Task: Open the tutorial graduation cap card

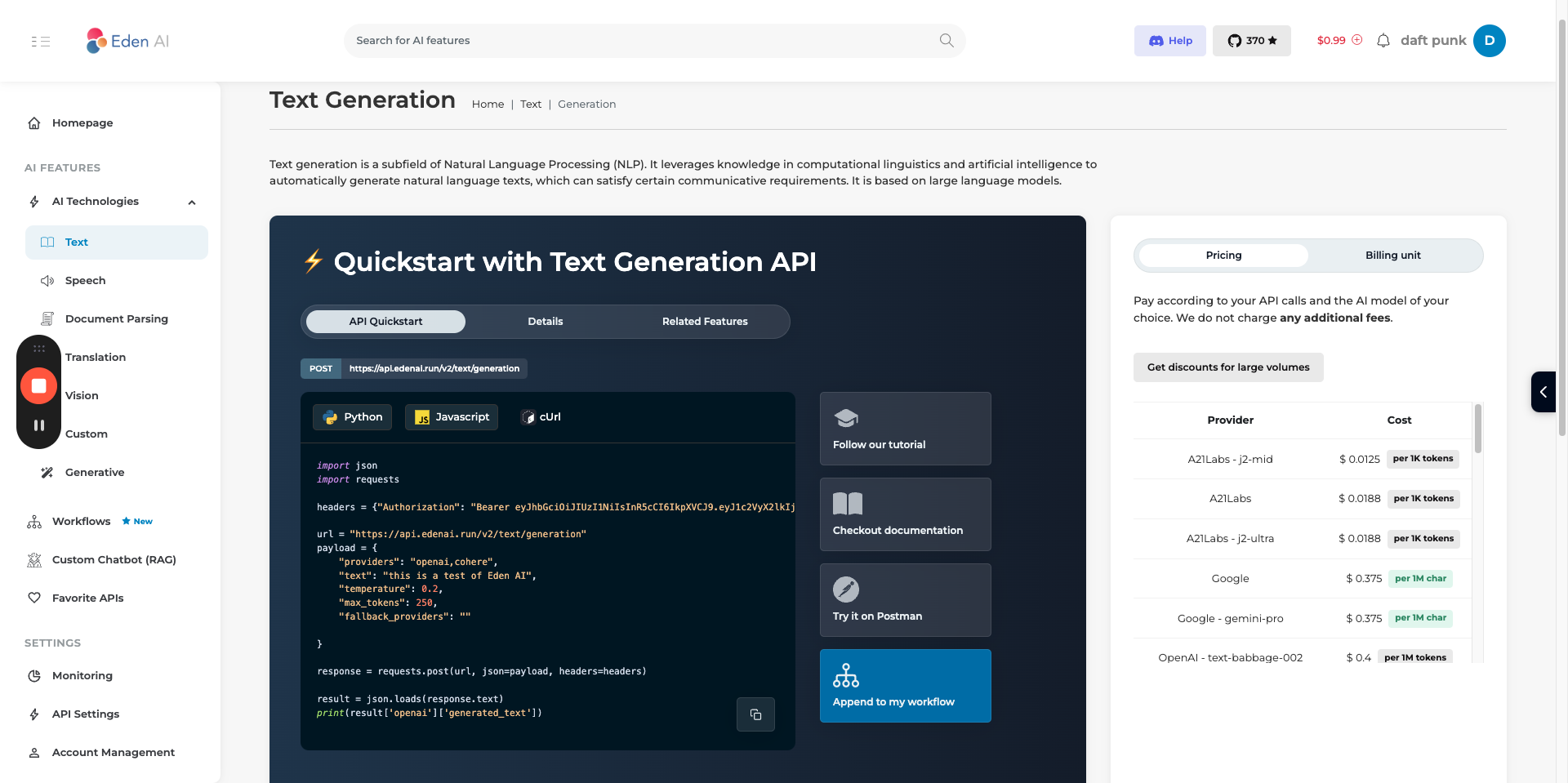Action: pyautogui.click(x=905, y=429)
